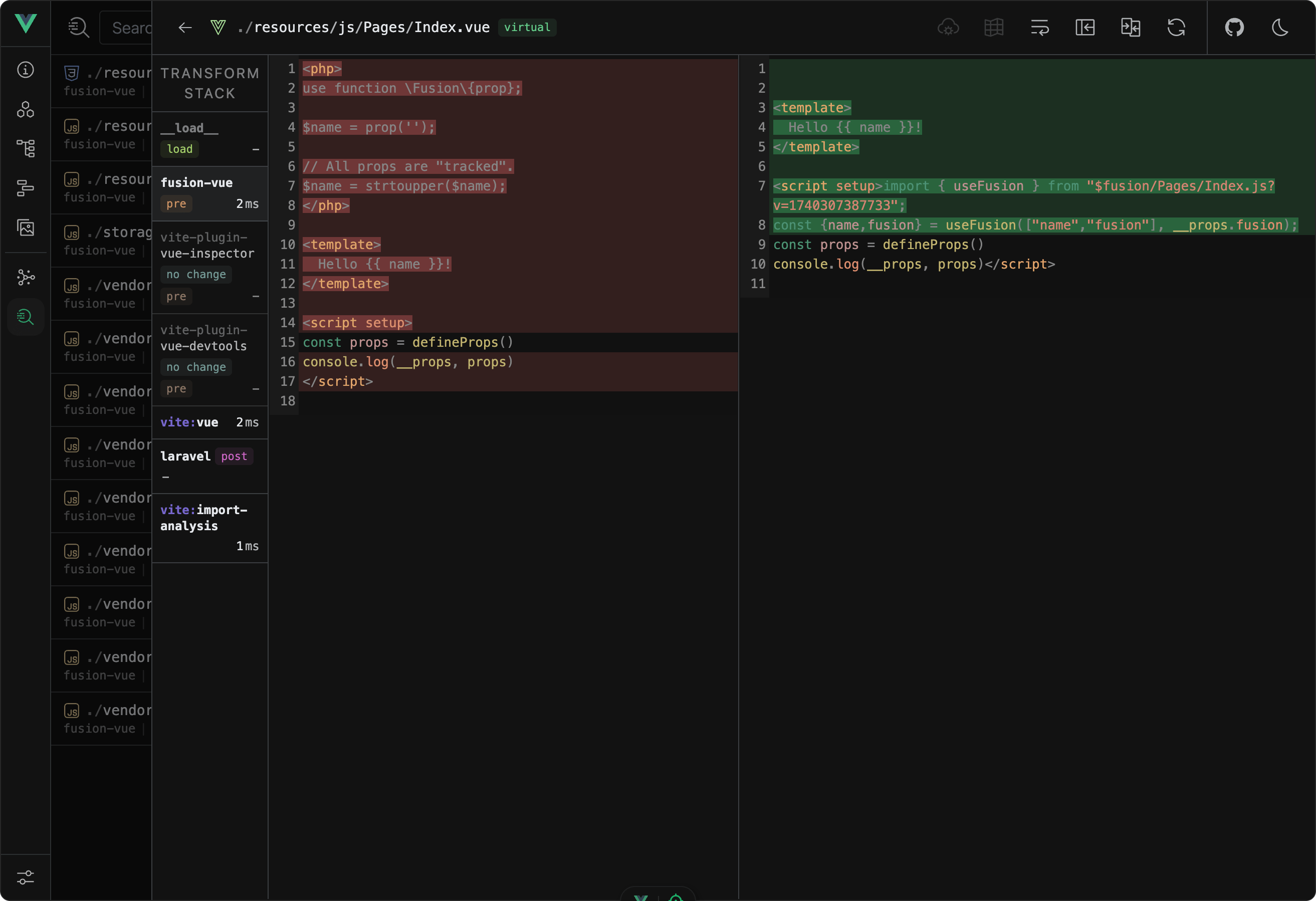Open the Assets image sidebar icon
The width and height of the screenshot is (1316, 901).
pyautogui.click(x=26, y=228)
